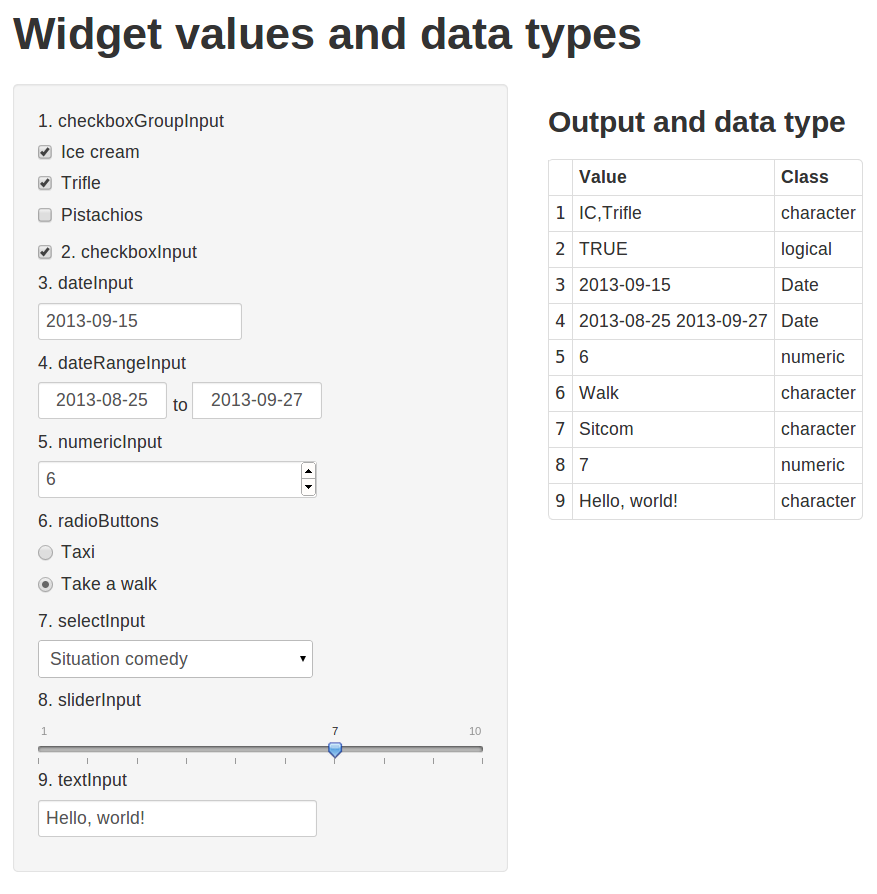The height and width of the screenshot is (894, 877).
Task: Click the date range start field 2013-08-25
Action: [x=102, y=400]
